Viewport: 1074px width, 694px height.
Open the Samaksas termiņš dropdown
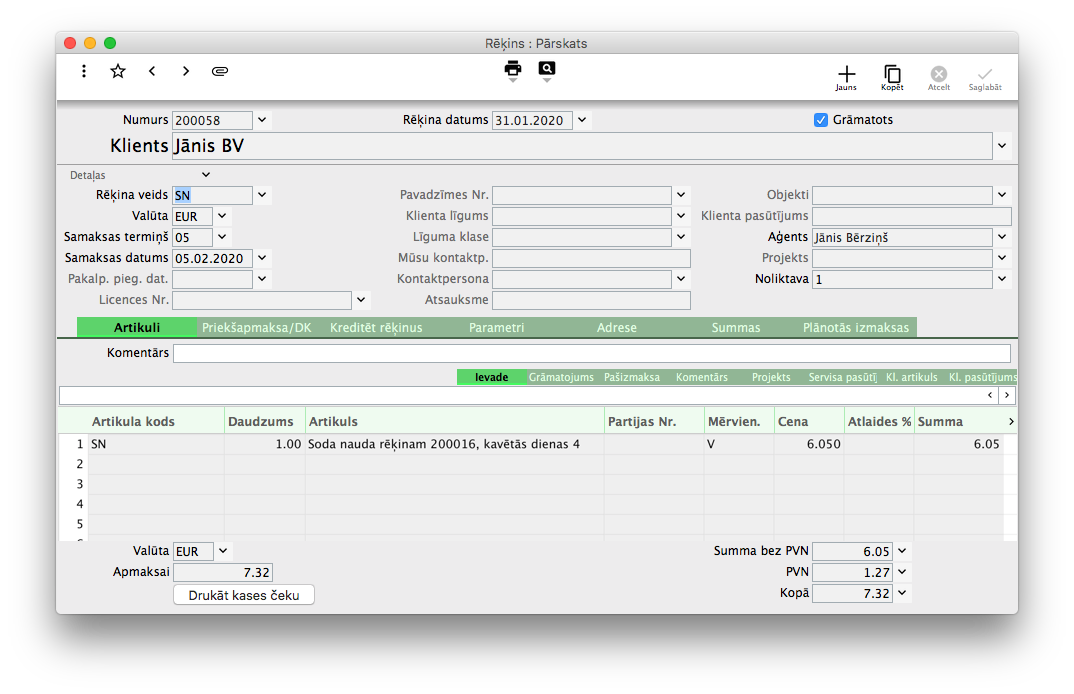coord(222,237)
